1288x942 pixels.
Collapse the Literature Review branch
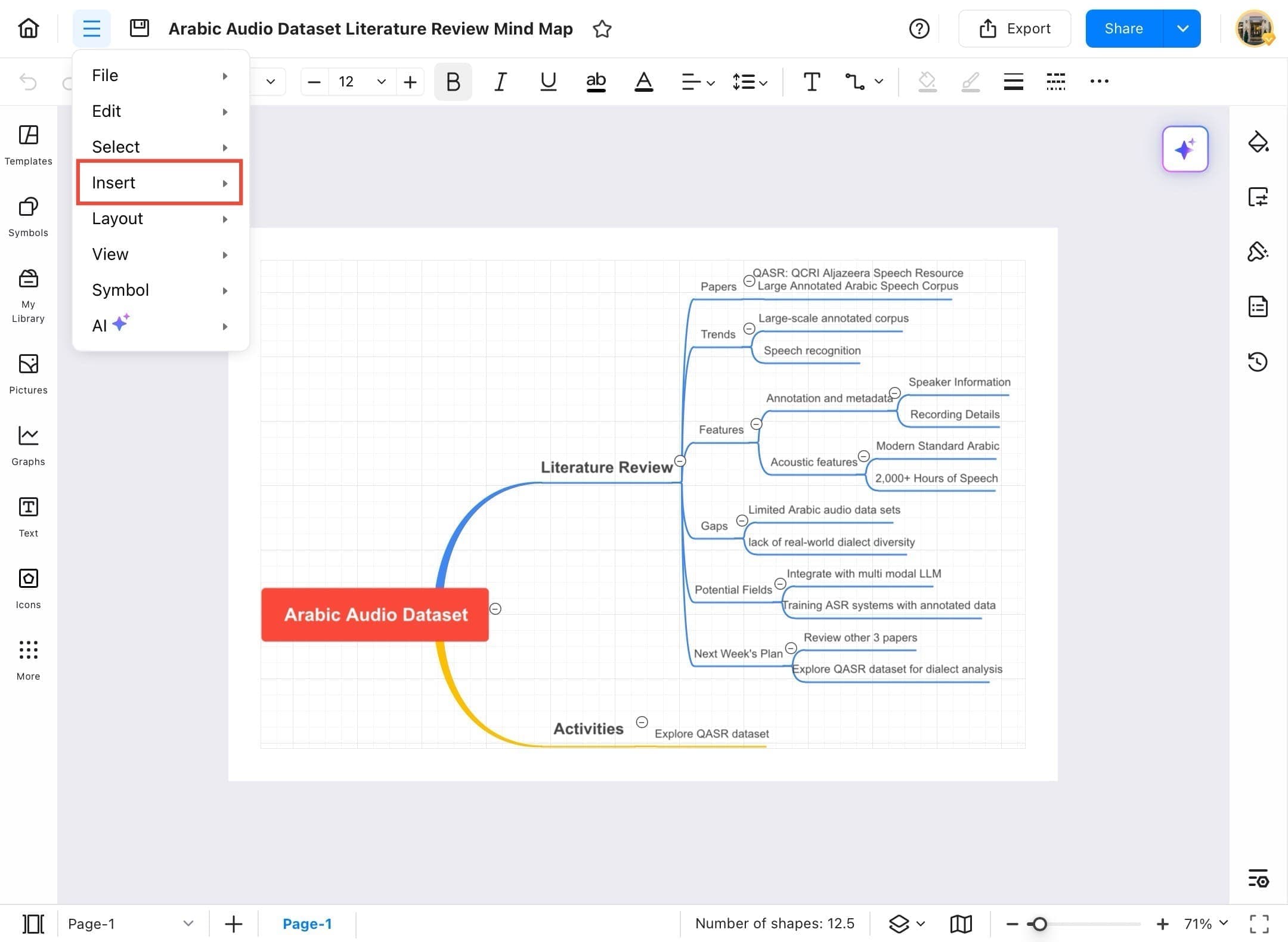(x=680, y=461)
